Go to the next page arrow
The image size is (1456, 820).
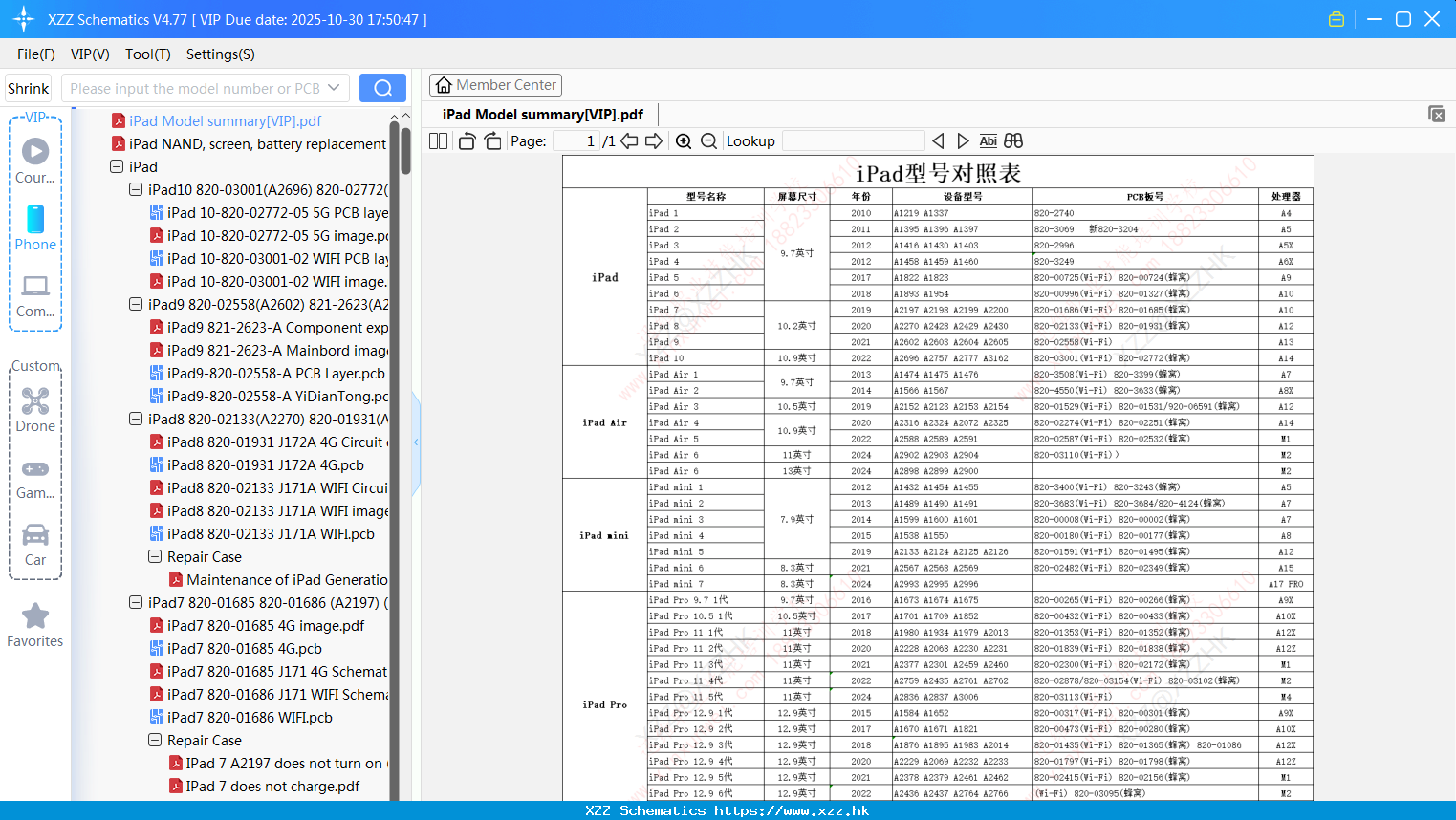(654, 140)
